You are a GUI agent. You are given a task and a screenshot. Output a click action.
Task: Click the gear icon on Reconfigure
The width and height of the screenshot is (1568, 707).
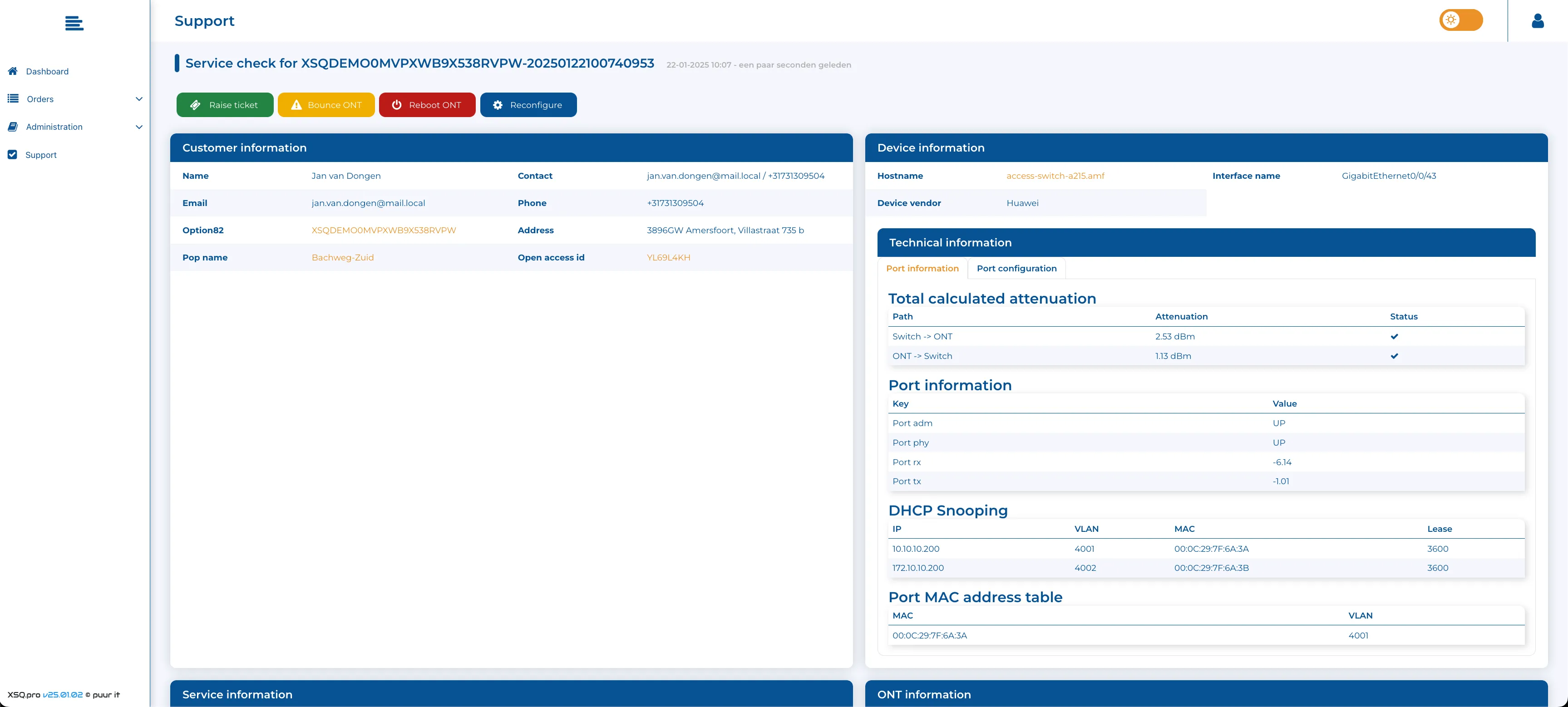pyautogui.click(x=498, y=105)
